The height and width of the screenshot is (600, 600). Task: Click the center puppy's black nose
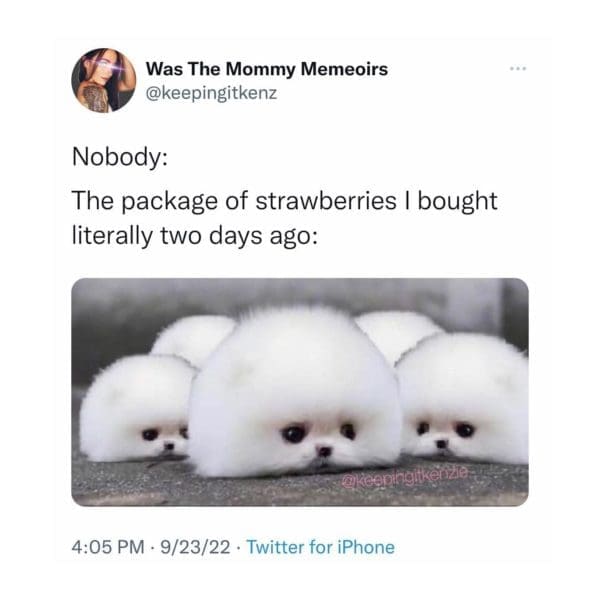point(324,452)
